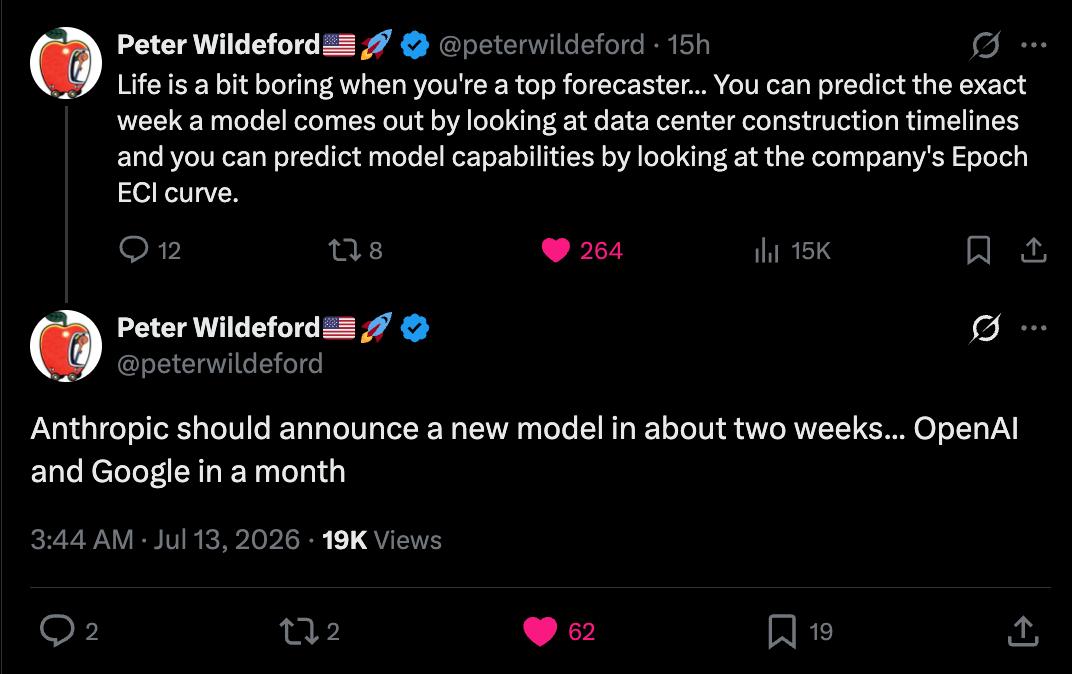Image resolution: width=1072 pixels, height=674 pixels.
Task: Open Peter Wildeford name on main tweet
Action: tap(218, 327)
